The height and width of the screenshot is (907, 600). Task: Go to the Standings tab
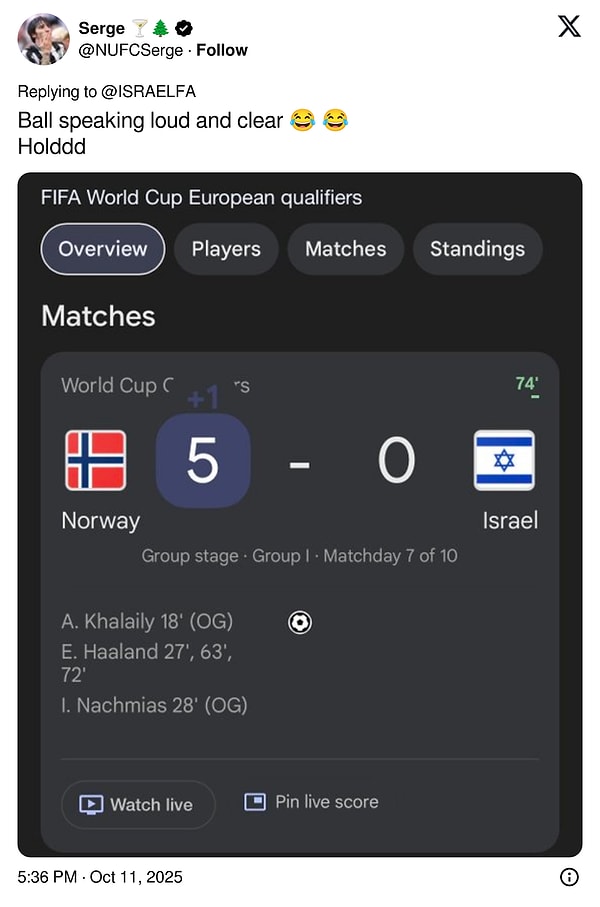click(477, 249)
